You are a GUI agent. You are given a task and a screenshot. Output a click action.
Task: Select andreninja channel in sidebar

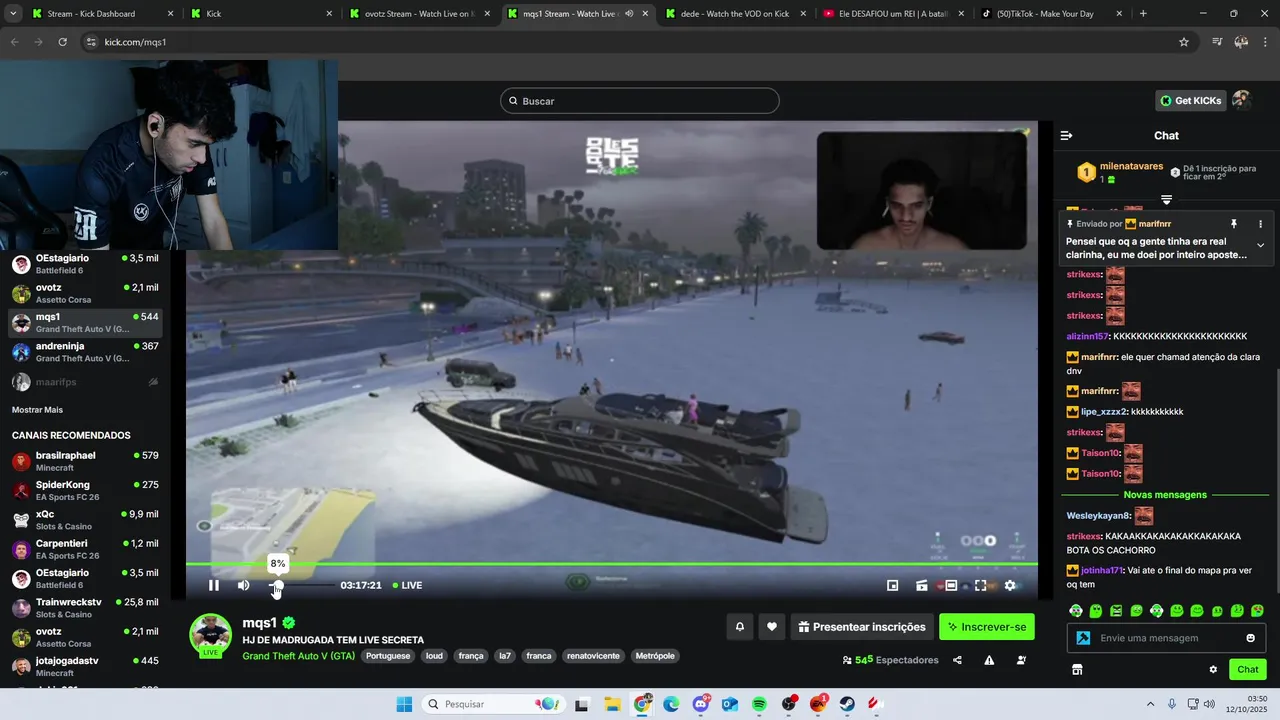pyautogui.click(x=85, y=352)
